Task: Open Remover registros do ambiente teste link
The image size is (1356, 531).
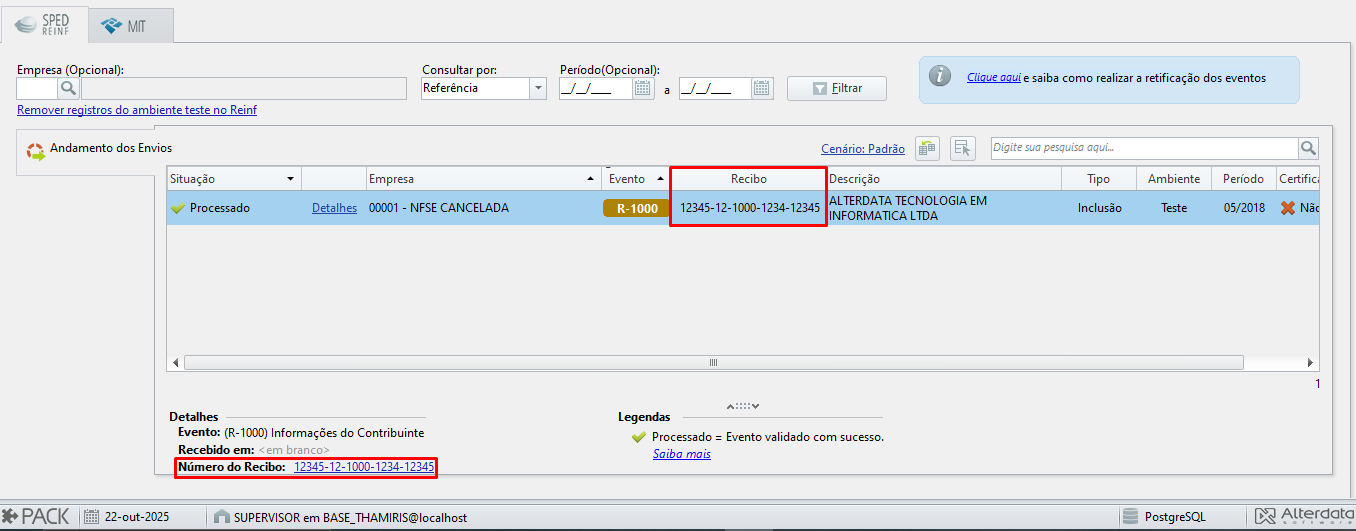Action: coord(137,110)
